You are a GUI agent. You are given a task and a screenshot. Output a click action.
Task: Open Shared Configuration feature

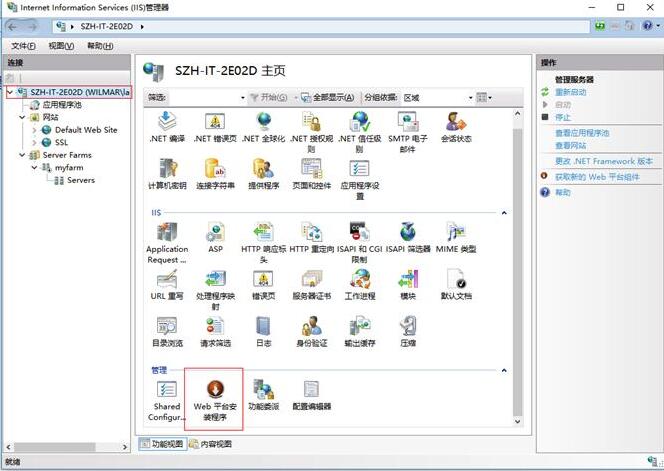point(167,400)
